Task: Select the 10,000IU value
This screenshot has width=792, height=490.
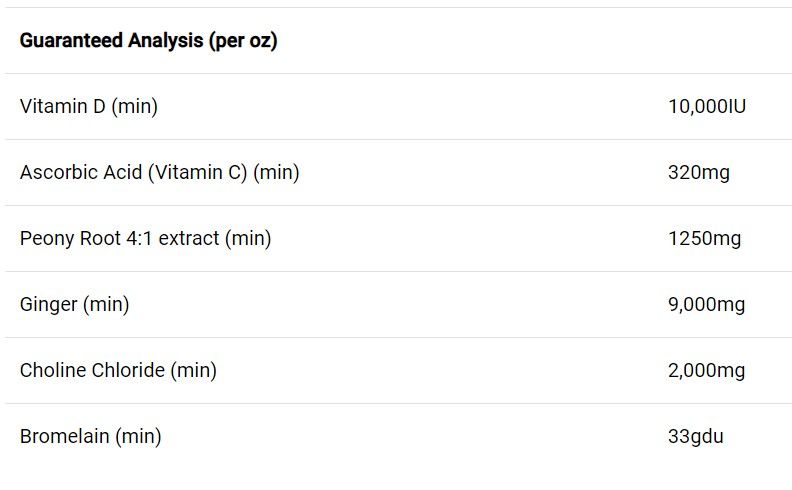Action: [x=706, y=106]
